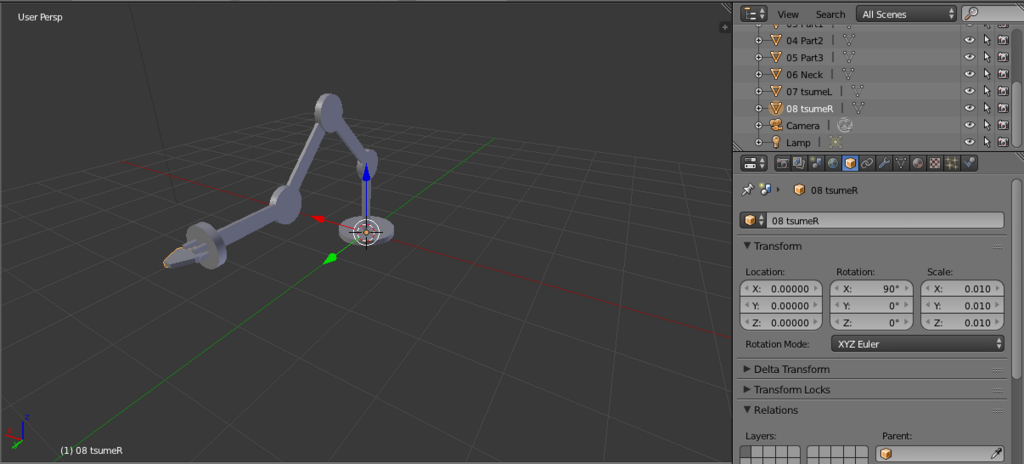Image resolution: width=1024 pixels, height=464 pixels.
Task: Open the Render properties tab (camera icon)
Action: 782,163
